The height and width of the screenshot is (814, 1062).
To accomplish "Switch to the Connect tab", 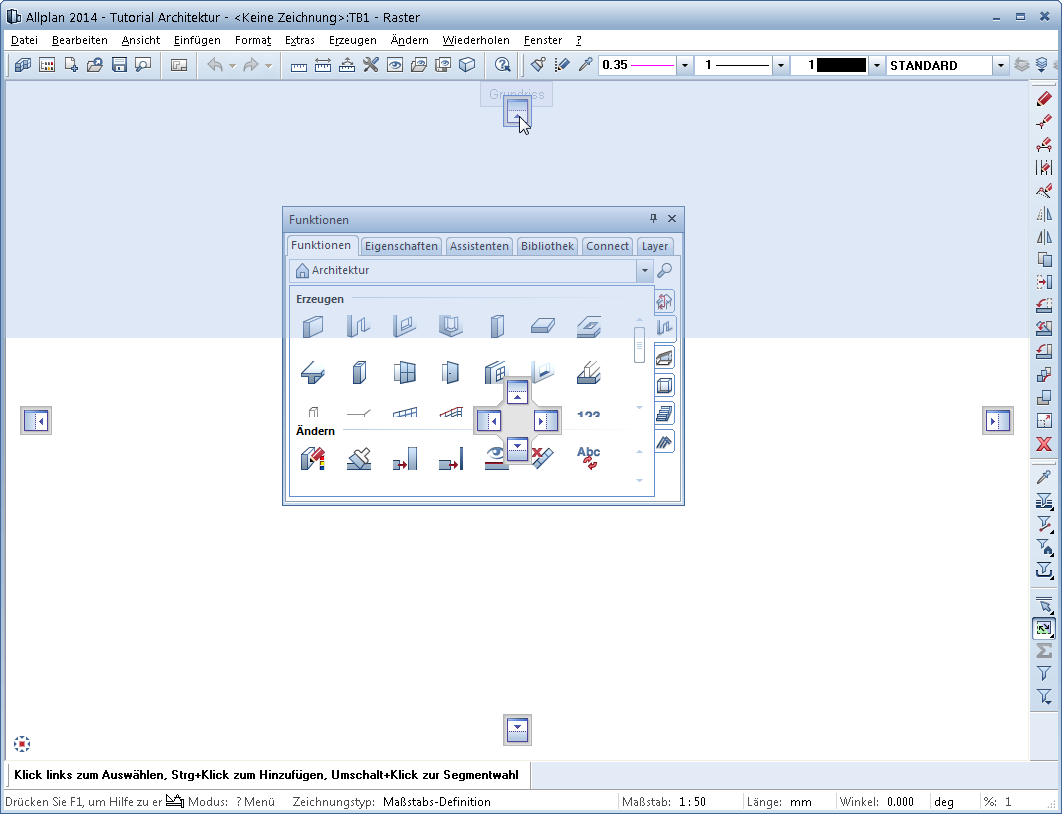I will point(608,246).
